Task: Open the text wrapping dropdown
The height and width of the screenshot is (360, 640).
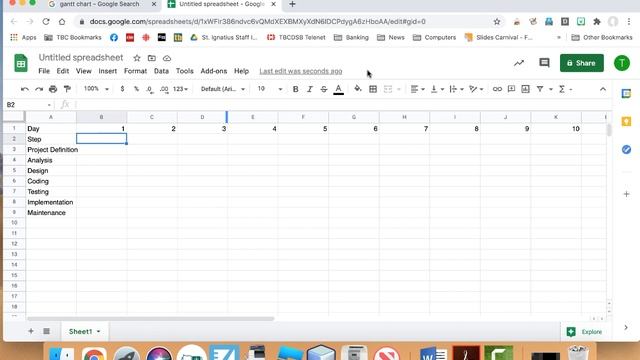Action: (x=456, y=89)
